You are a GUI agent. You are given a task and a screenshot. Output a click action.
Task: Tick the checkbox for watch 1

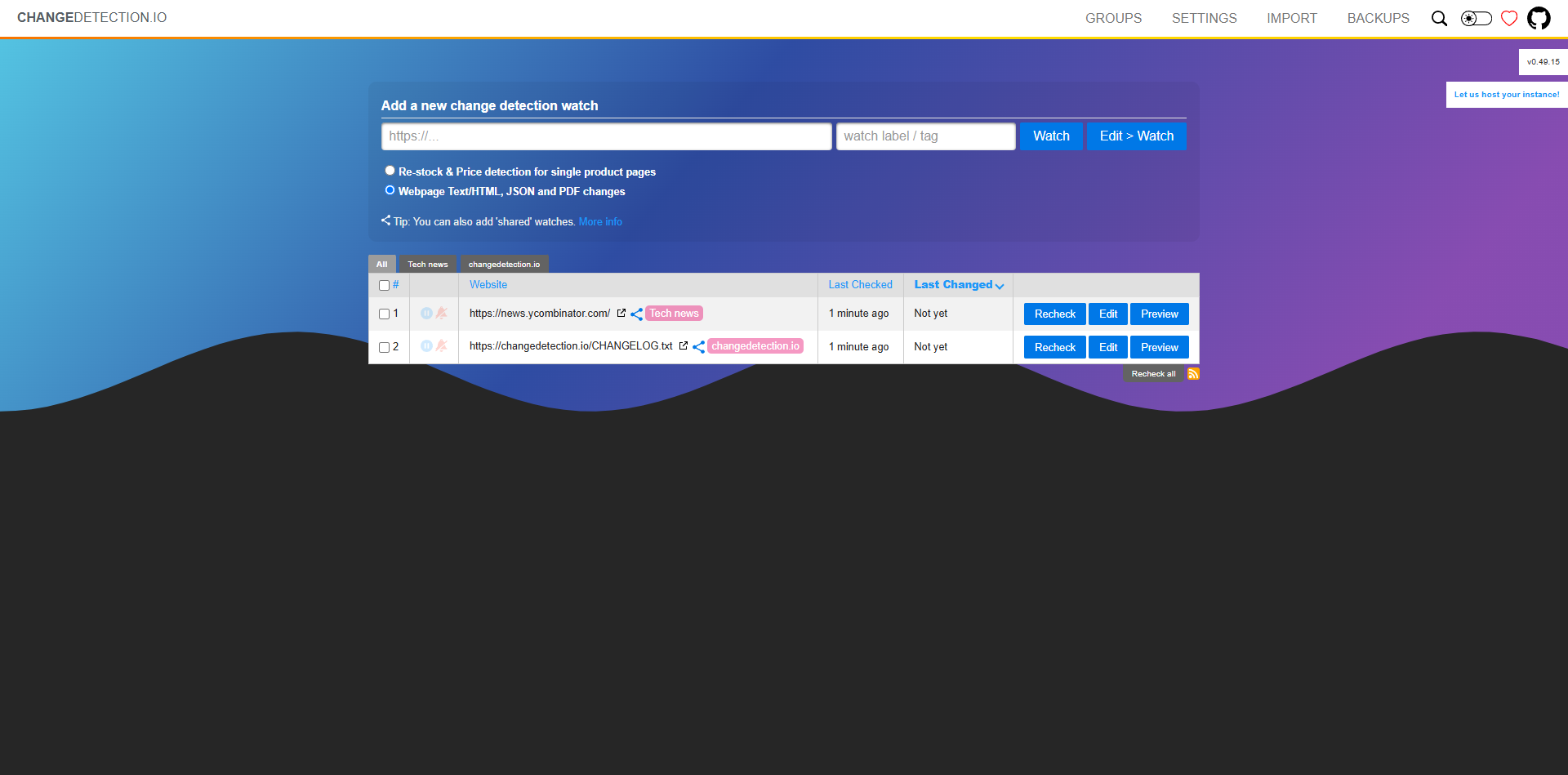point(384,314)
